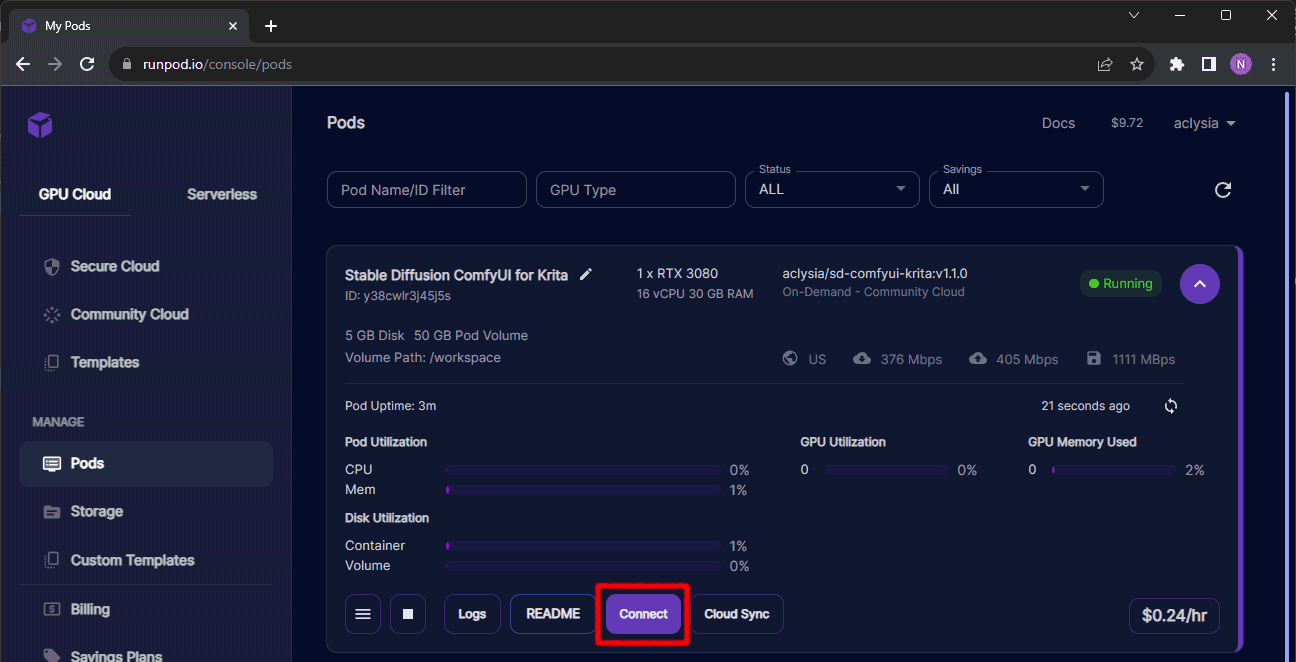Open a new browser tab

(270, 26)
